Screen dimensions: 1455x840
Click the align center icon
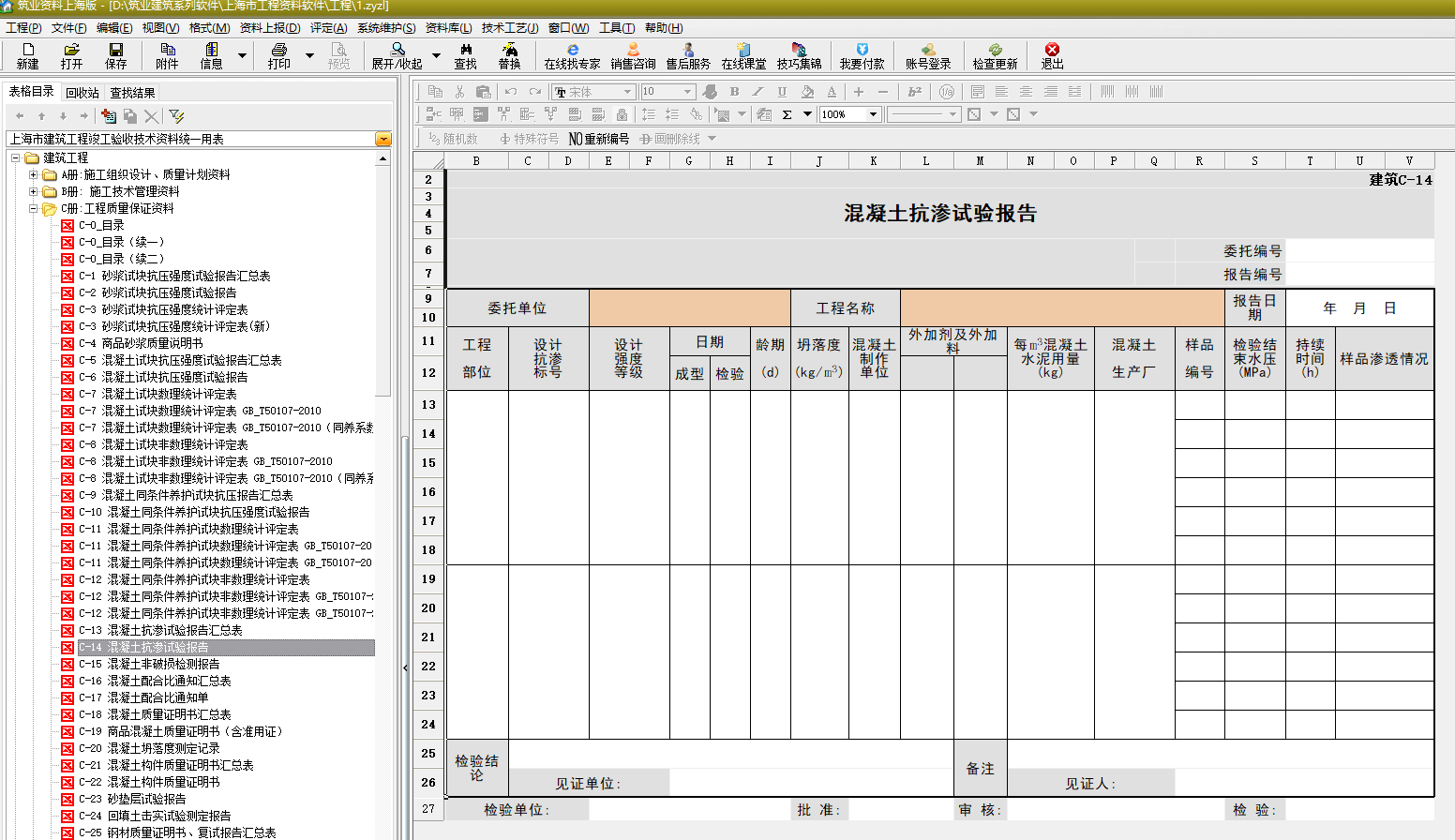1026,91
